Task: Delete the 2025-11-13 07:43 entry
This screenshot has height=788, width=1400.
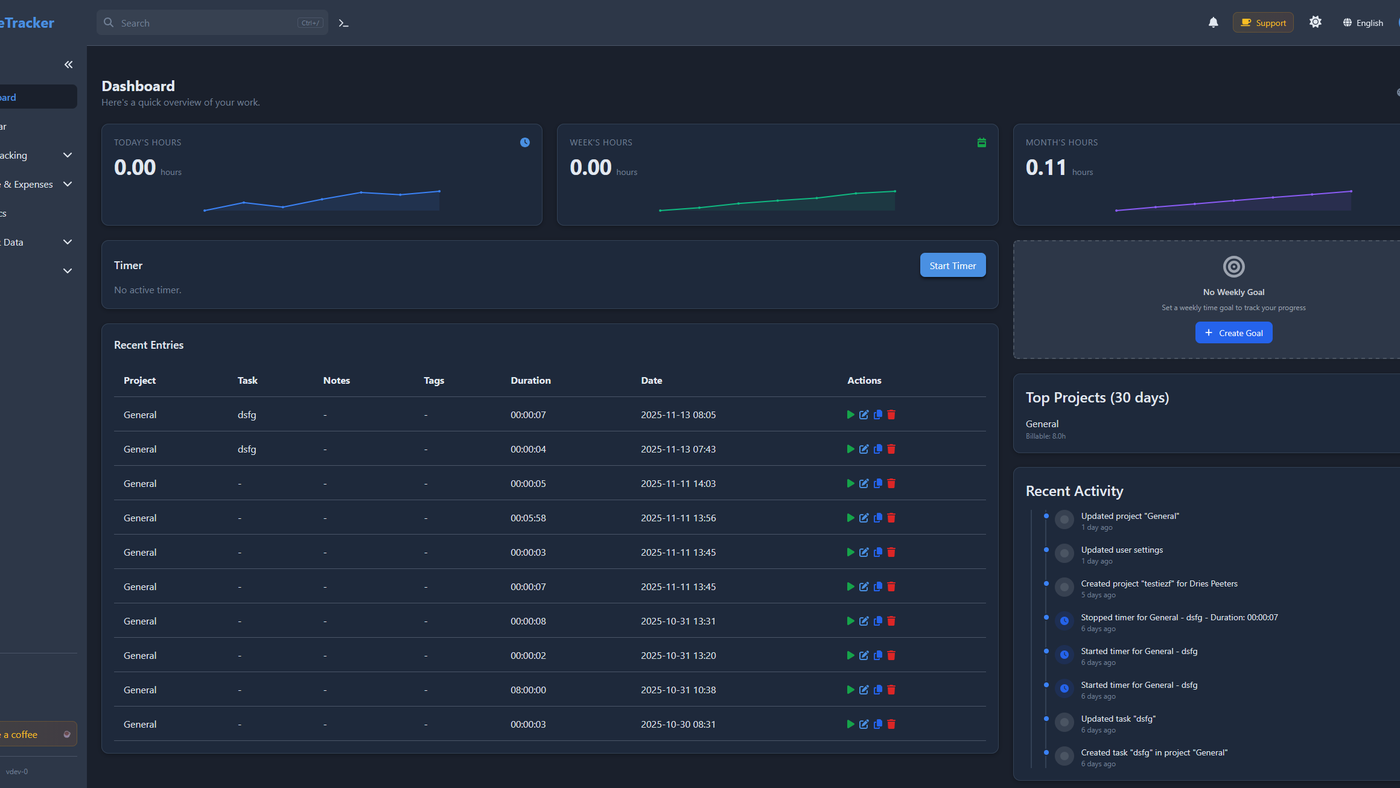Action: (891, 449)
